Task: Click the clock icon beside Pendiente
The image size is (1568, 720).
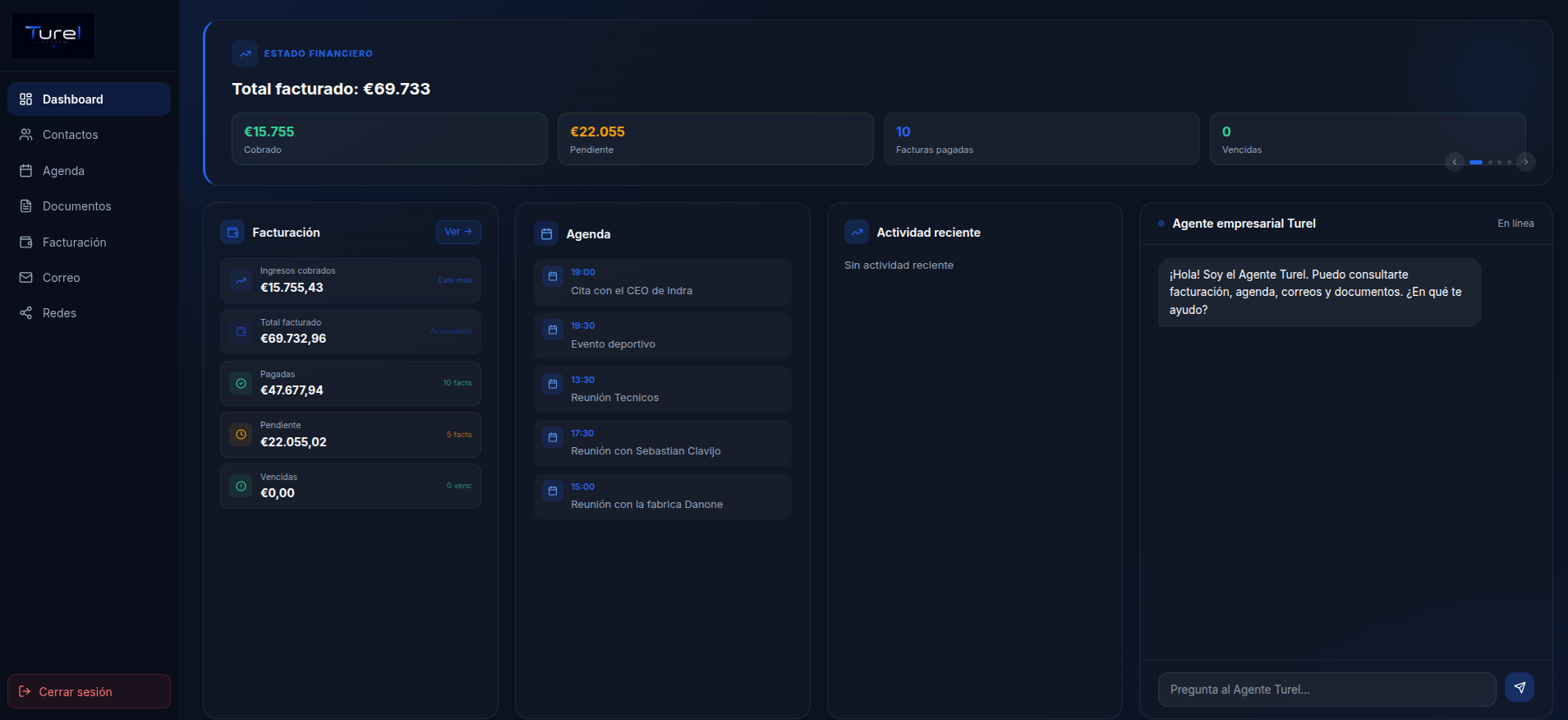Action: (241, 435)
